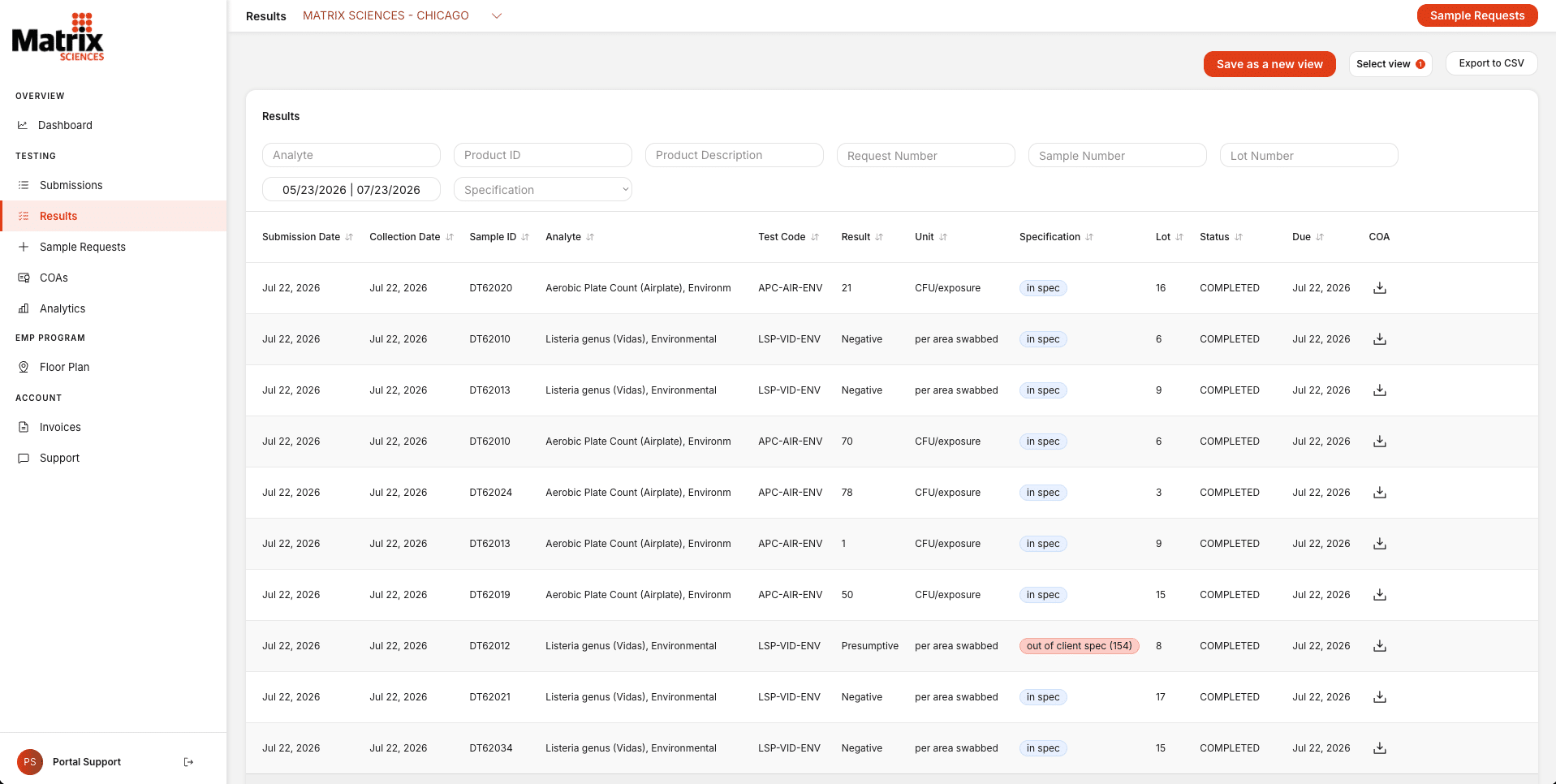
Task: Download COA for DT62021 row
Action: pyautogui.click(x=1380, y=697)
